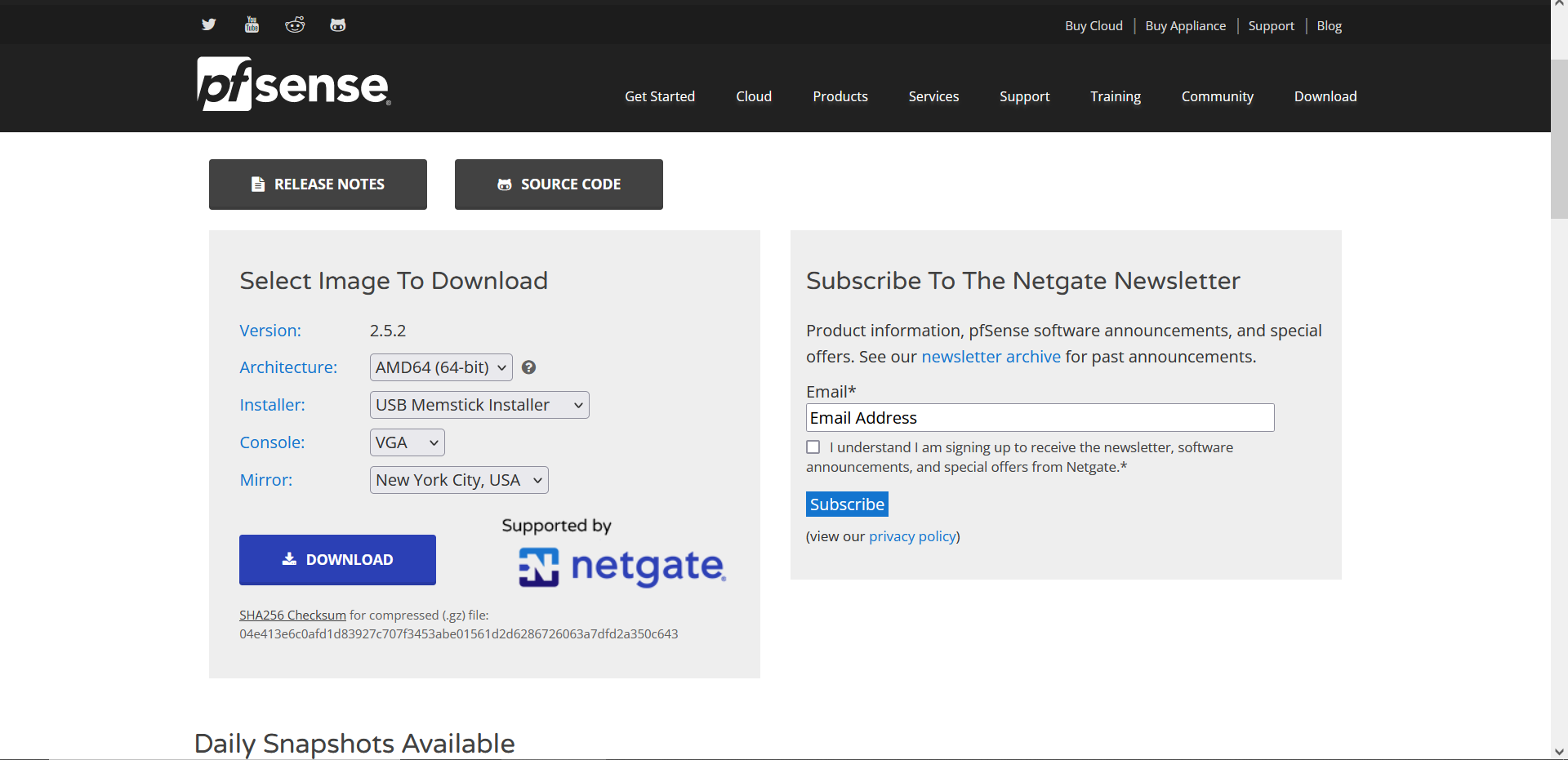Open the Services menu
This screenshot has height=760, width=1568.
933,96
